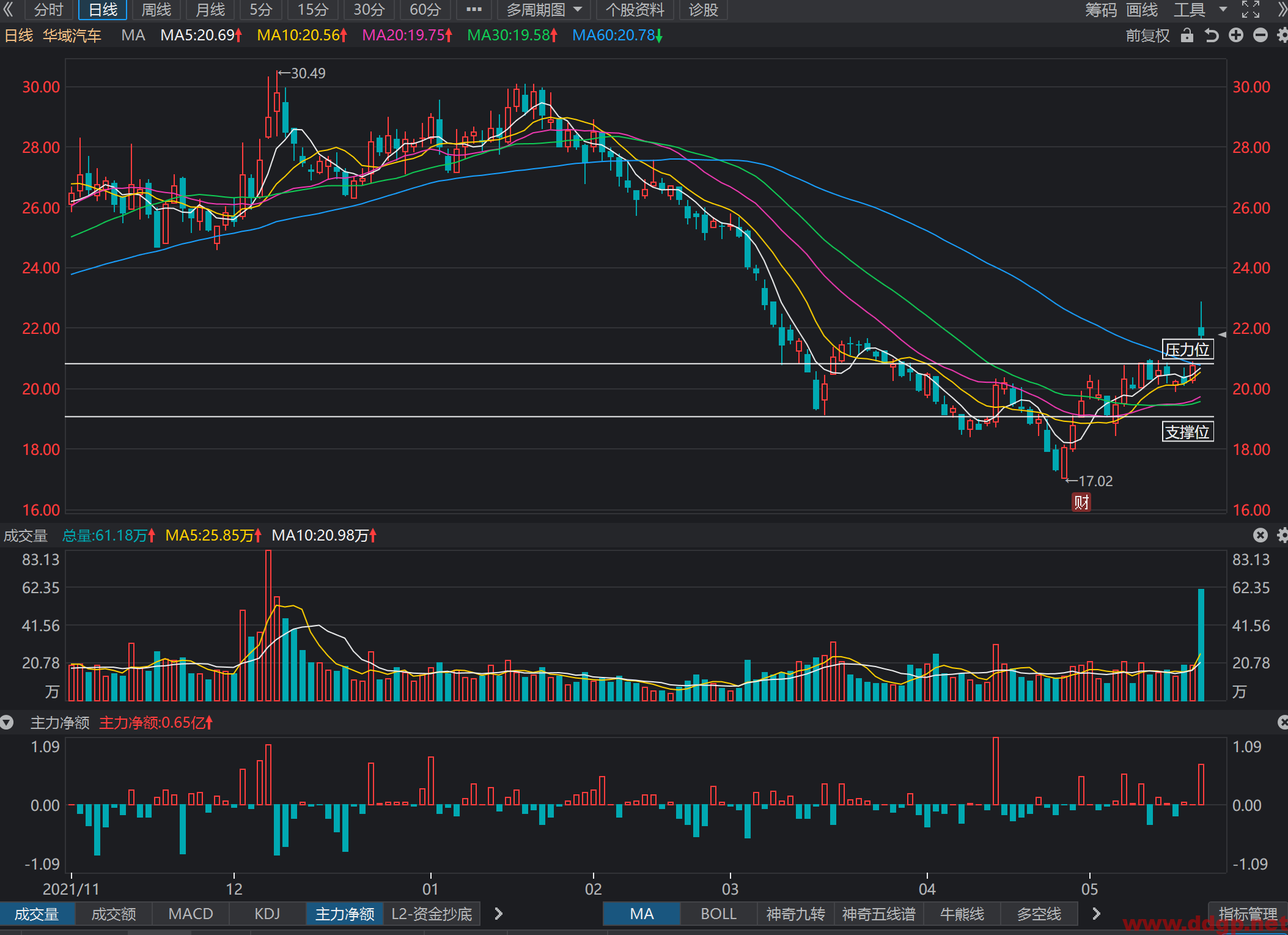This screenshot has height=935, width=1288.
Task: Open 个股资料 stock information
Action: tap(635, 9)
